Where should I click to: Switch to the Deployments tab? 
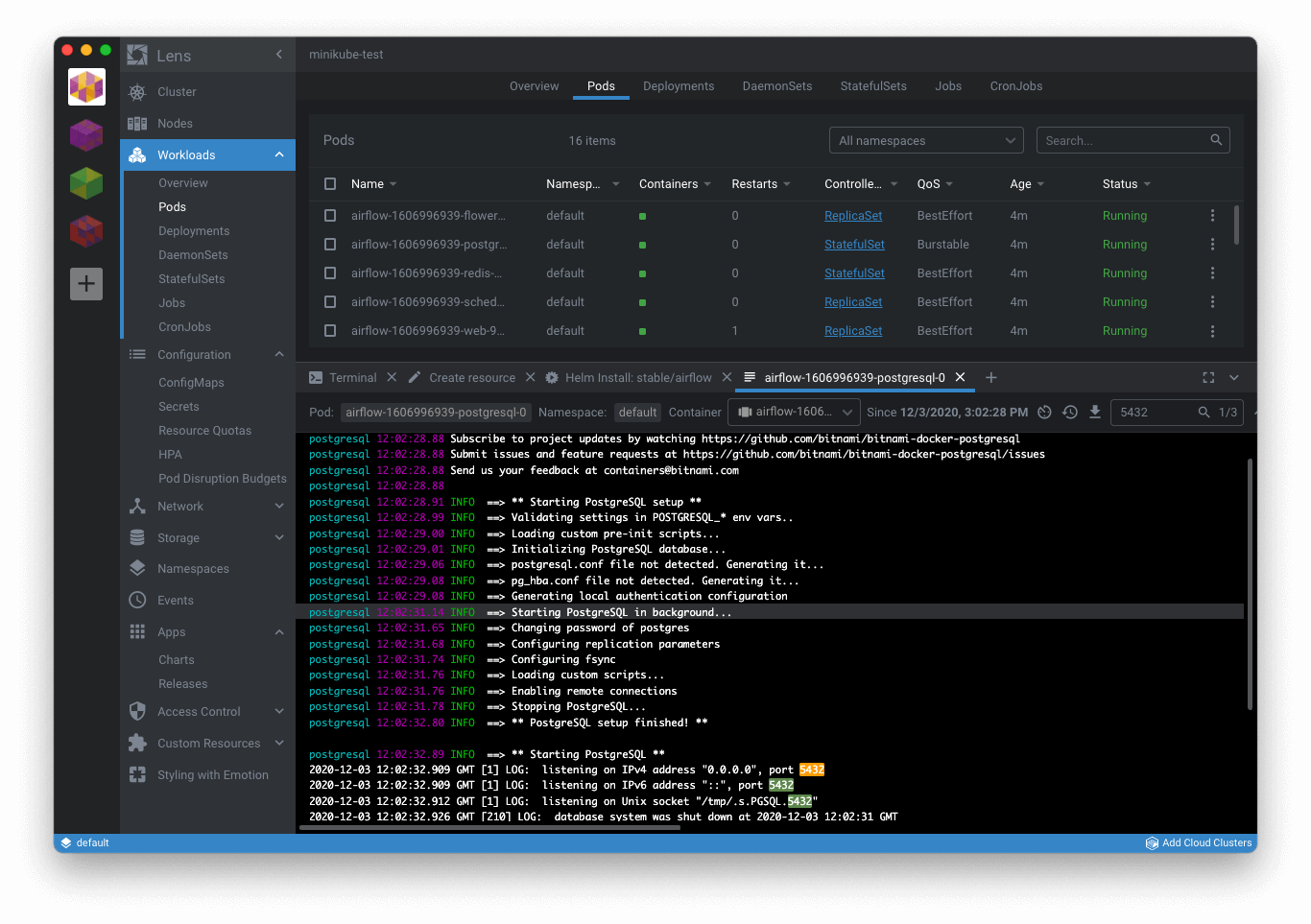(678, 85)
